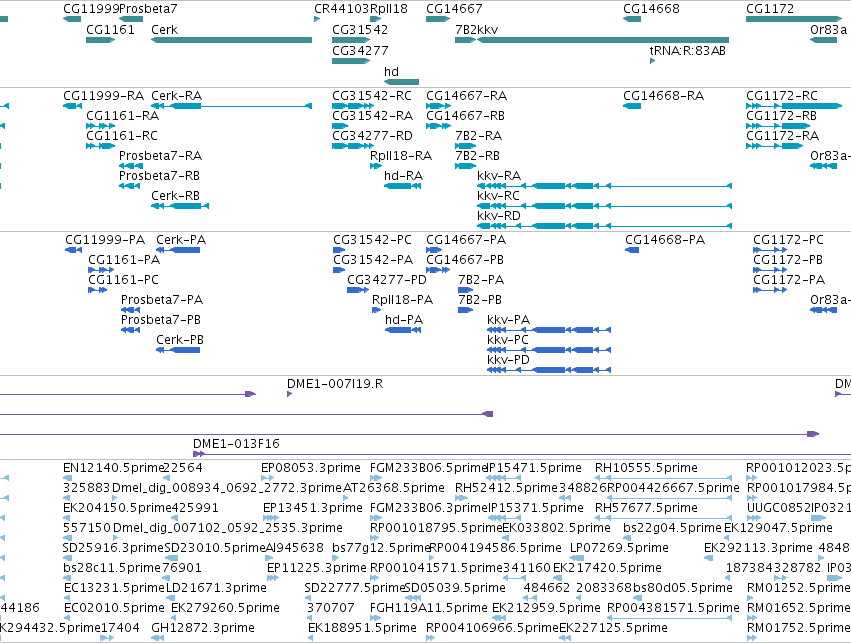This screenshot has width=851, height=643.
Task: Click the CG14667-RB transcript label
Action: pos(465,116)
